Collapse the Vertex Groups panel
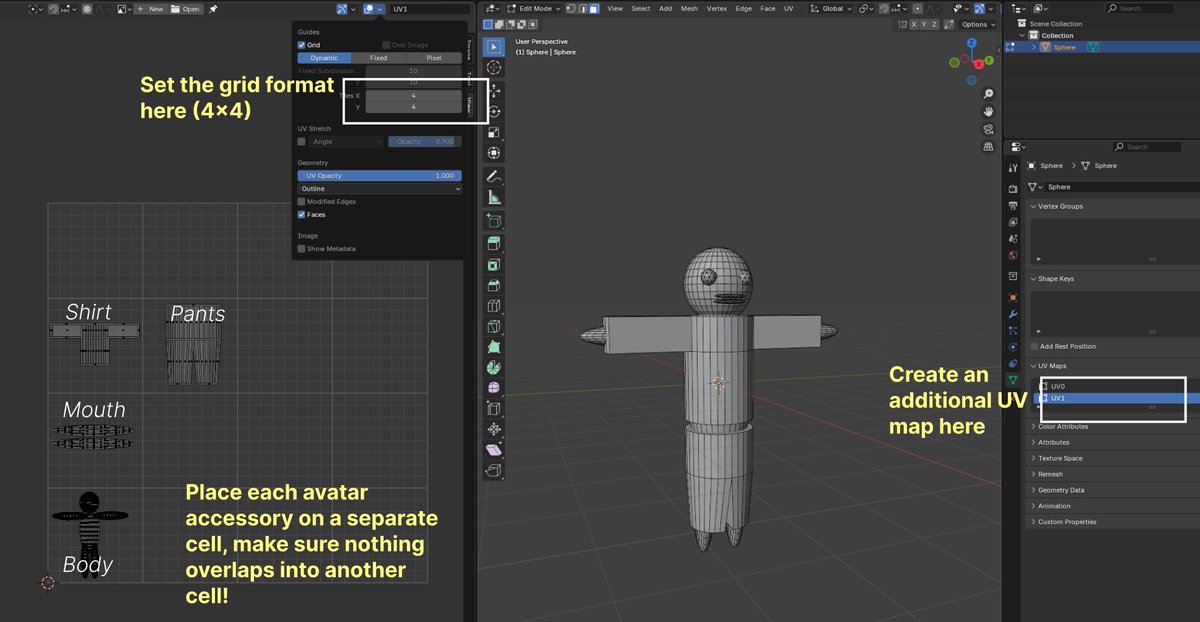The height and width of the screenshot is (622, 1200). tap(1058, 206)
